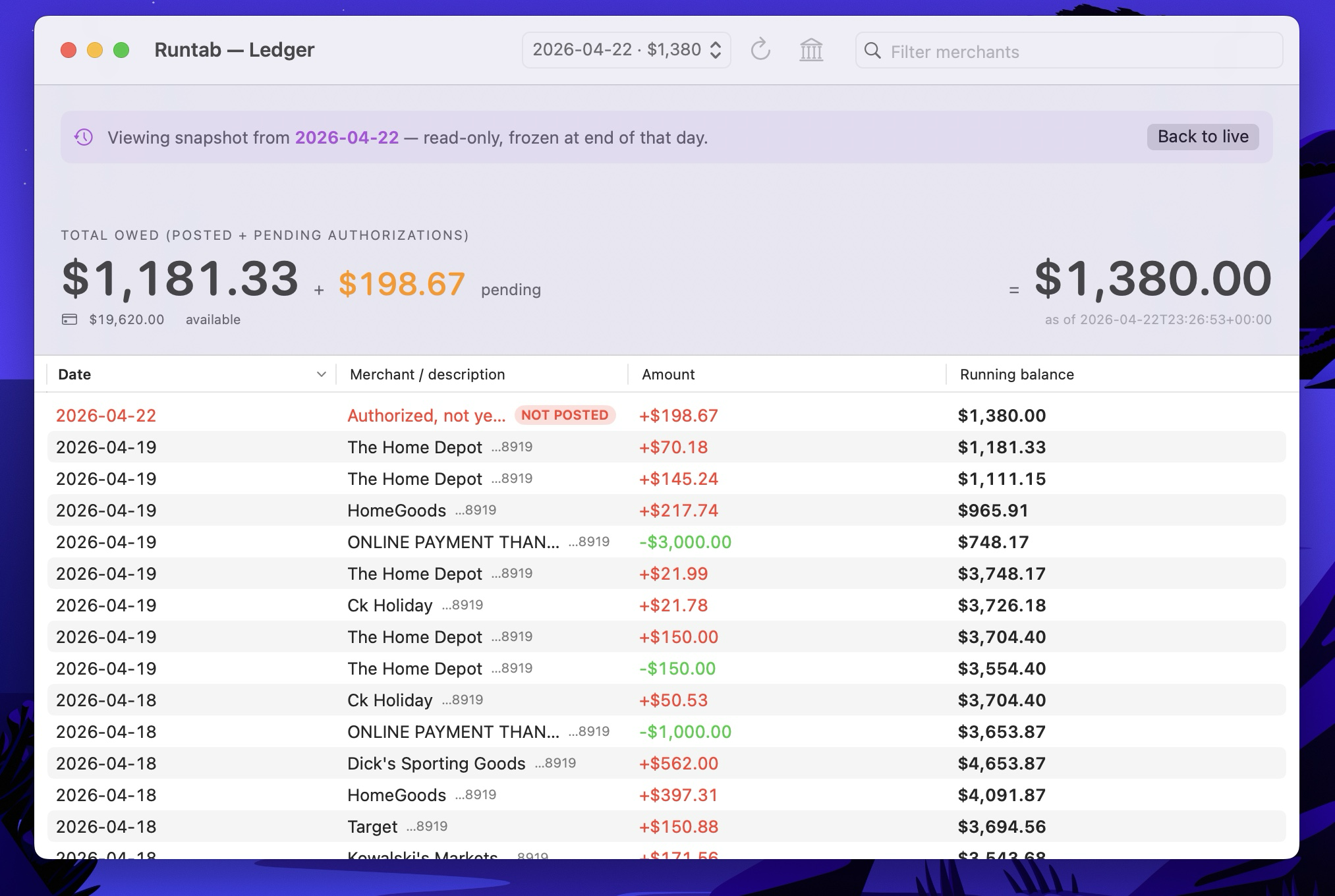Click the red 2026-04-22 date cell
The image size is (1335, 896).
[x=106, y=416]
